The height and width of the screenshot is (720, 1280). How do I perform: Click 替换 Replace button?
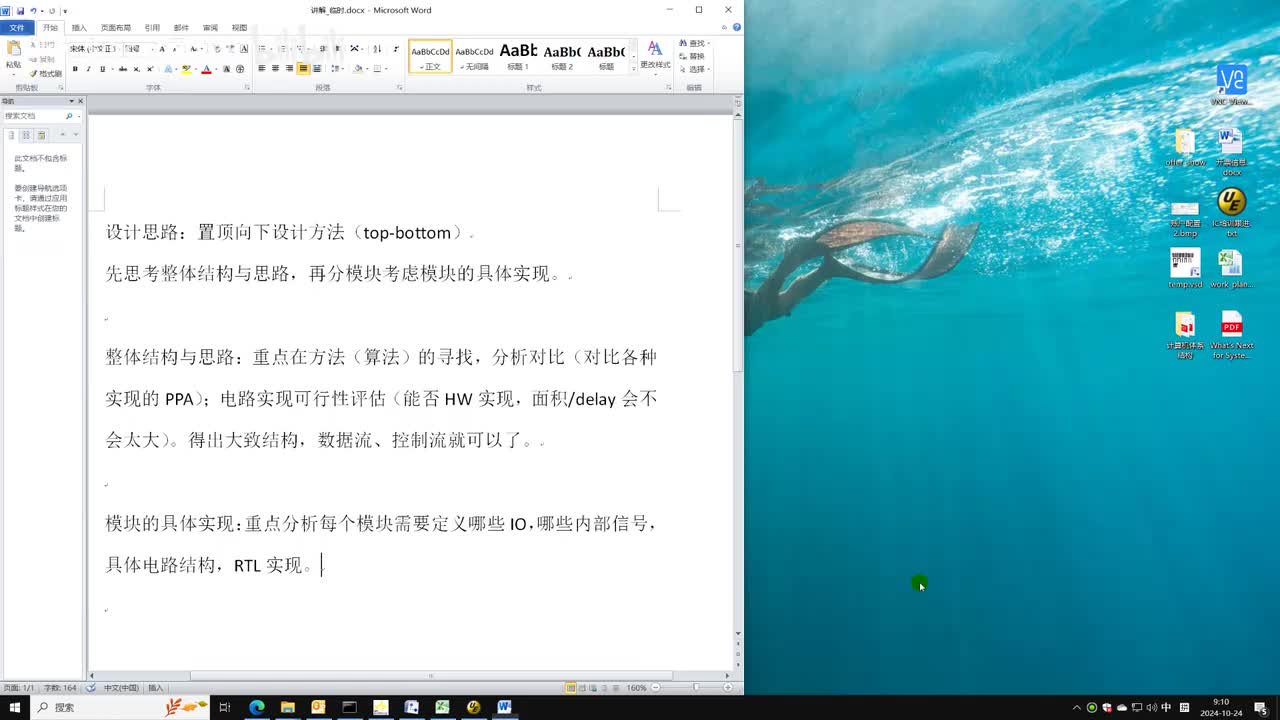tap(691, 56)
